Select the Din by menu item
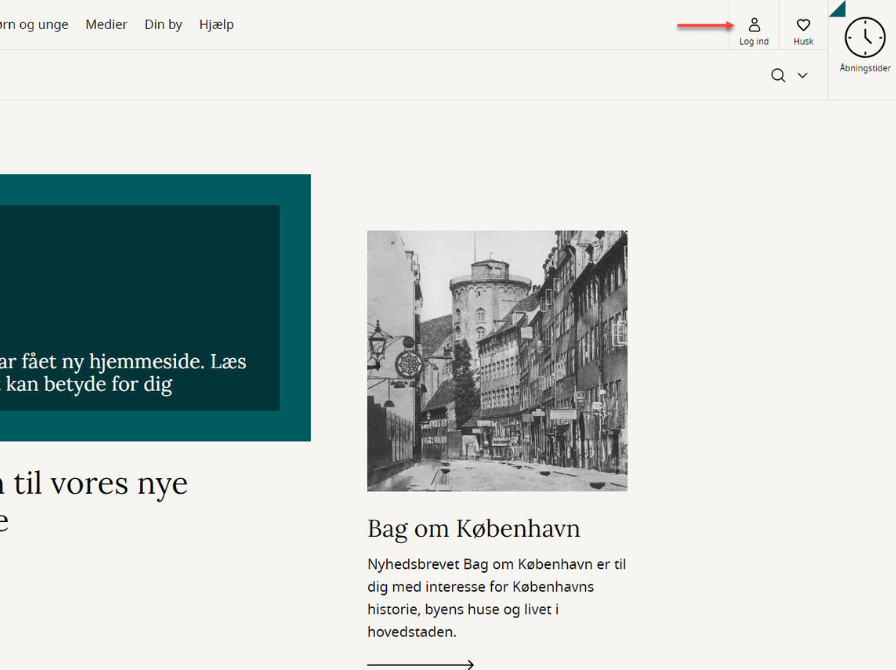 [163, 24]
